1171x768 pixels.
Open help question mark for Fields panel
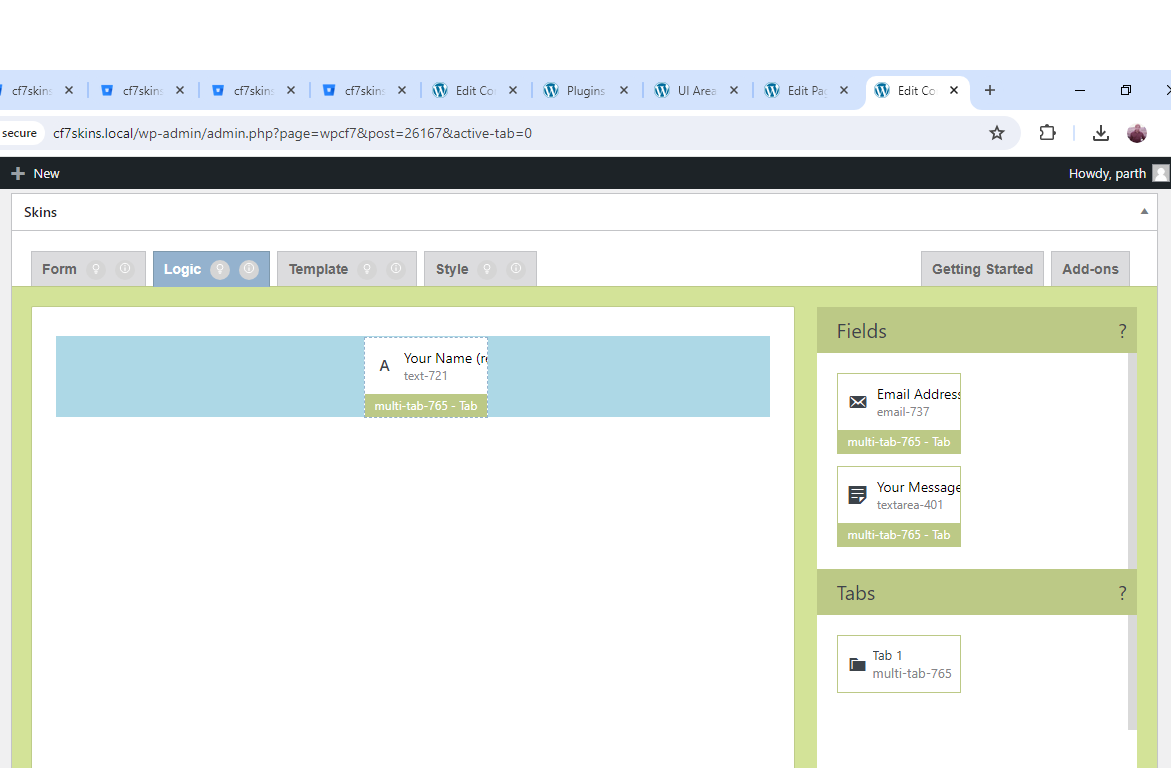pyautogui.click(x=1122, y=331)
